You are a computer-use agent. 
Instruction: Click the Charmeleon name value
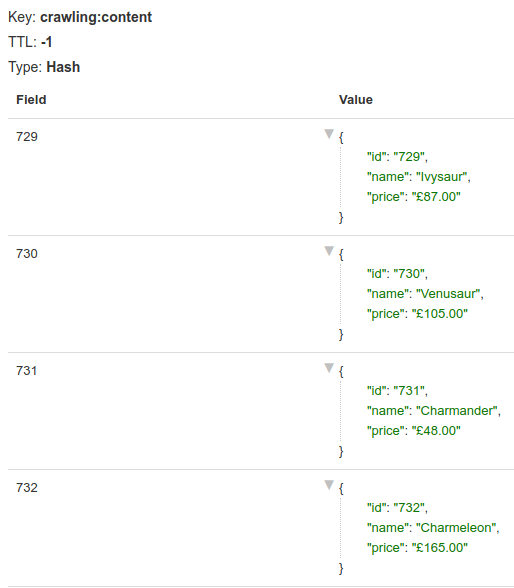(457, 528)
